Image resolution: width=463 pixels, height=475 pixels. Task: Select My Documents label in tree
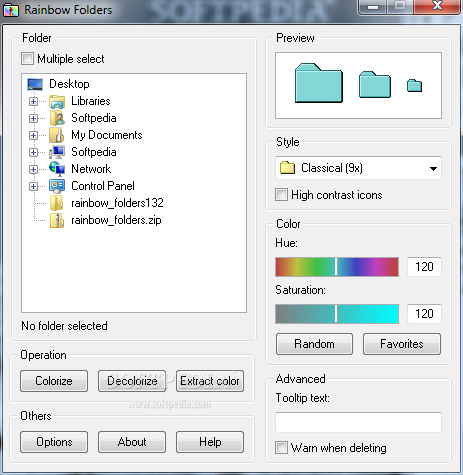coord(107,135)
